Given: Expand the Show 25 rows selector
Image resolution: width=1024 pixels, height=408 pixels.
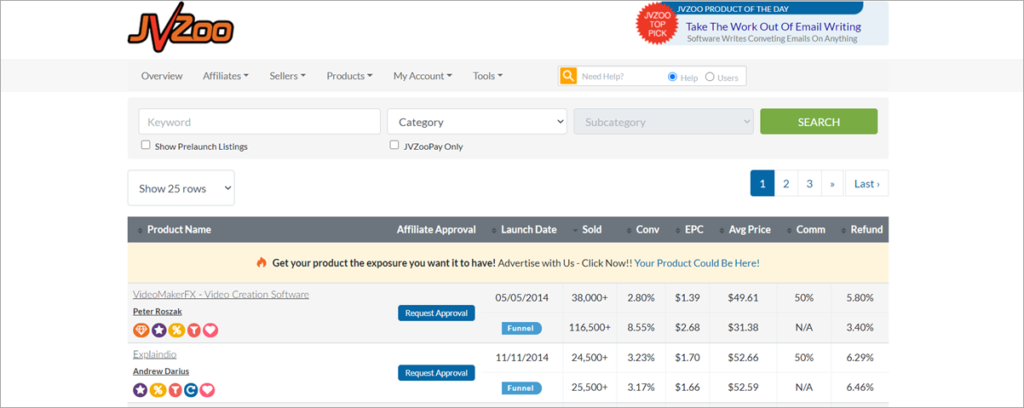Looking at the screenshot, I should pyautogui.click(x=181, y=188).
